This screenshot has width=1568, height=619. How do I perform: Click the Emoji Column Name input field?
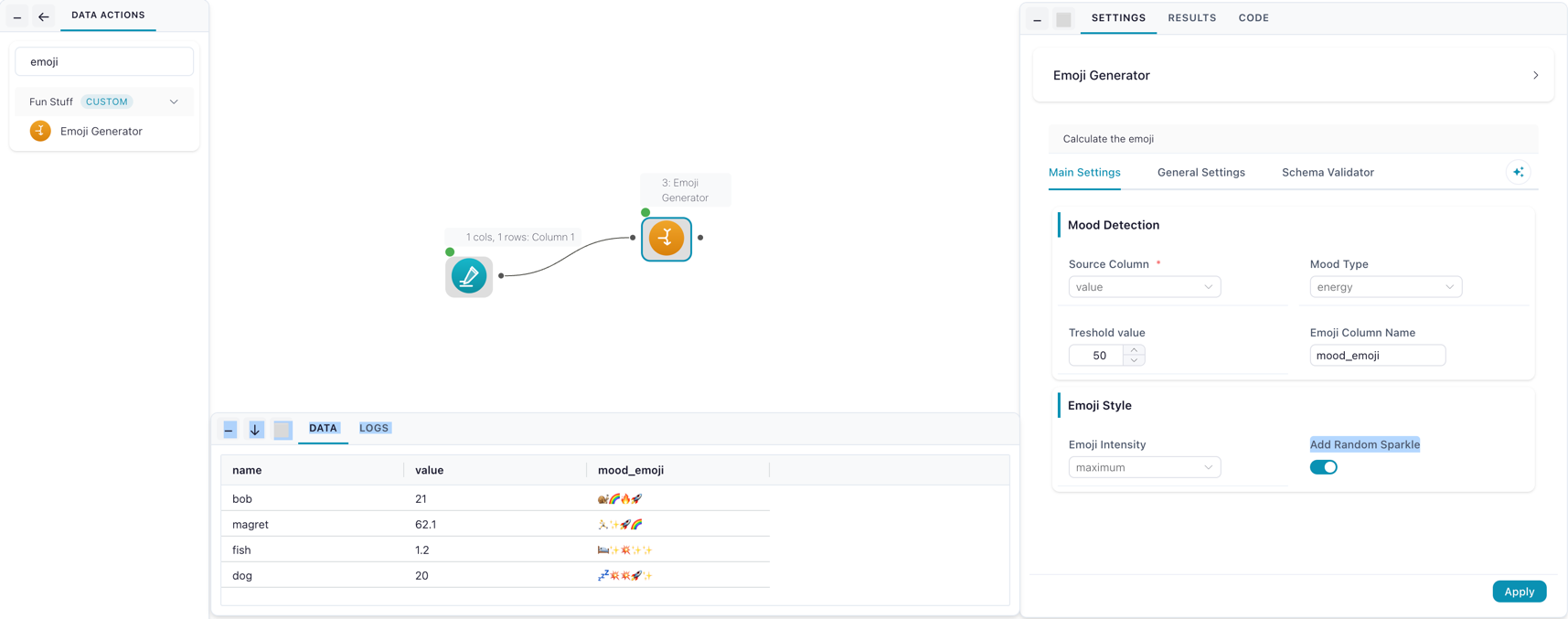pos(1377,356)
